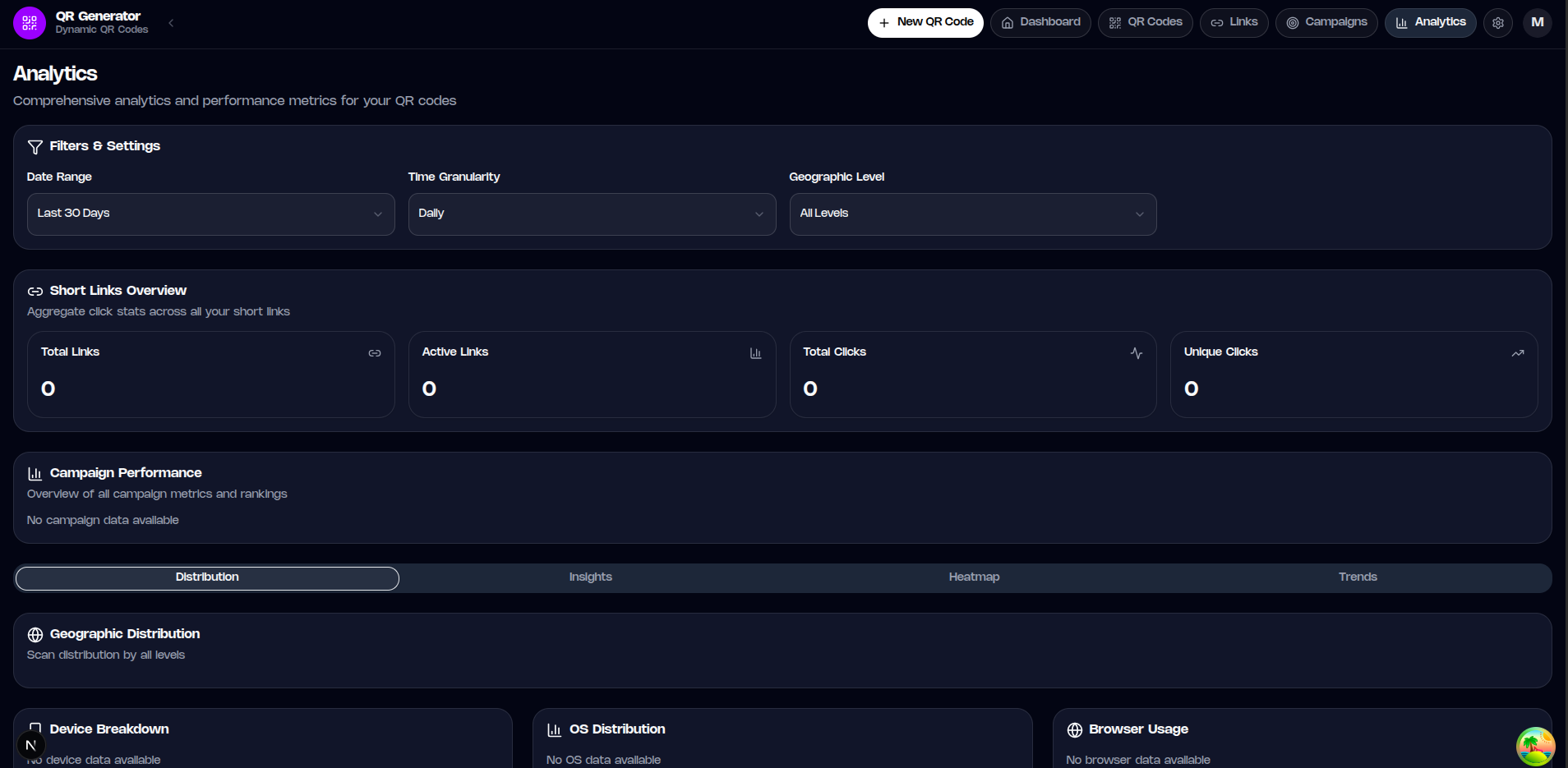This screenshot has width=1568, height=768.
Task: Click the link icon in Total Links card
Action: (375, 353)
